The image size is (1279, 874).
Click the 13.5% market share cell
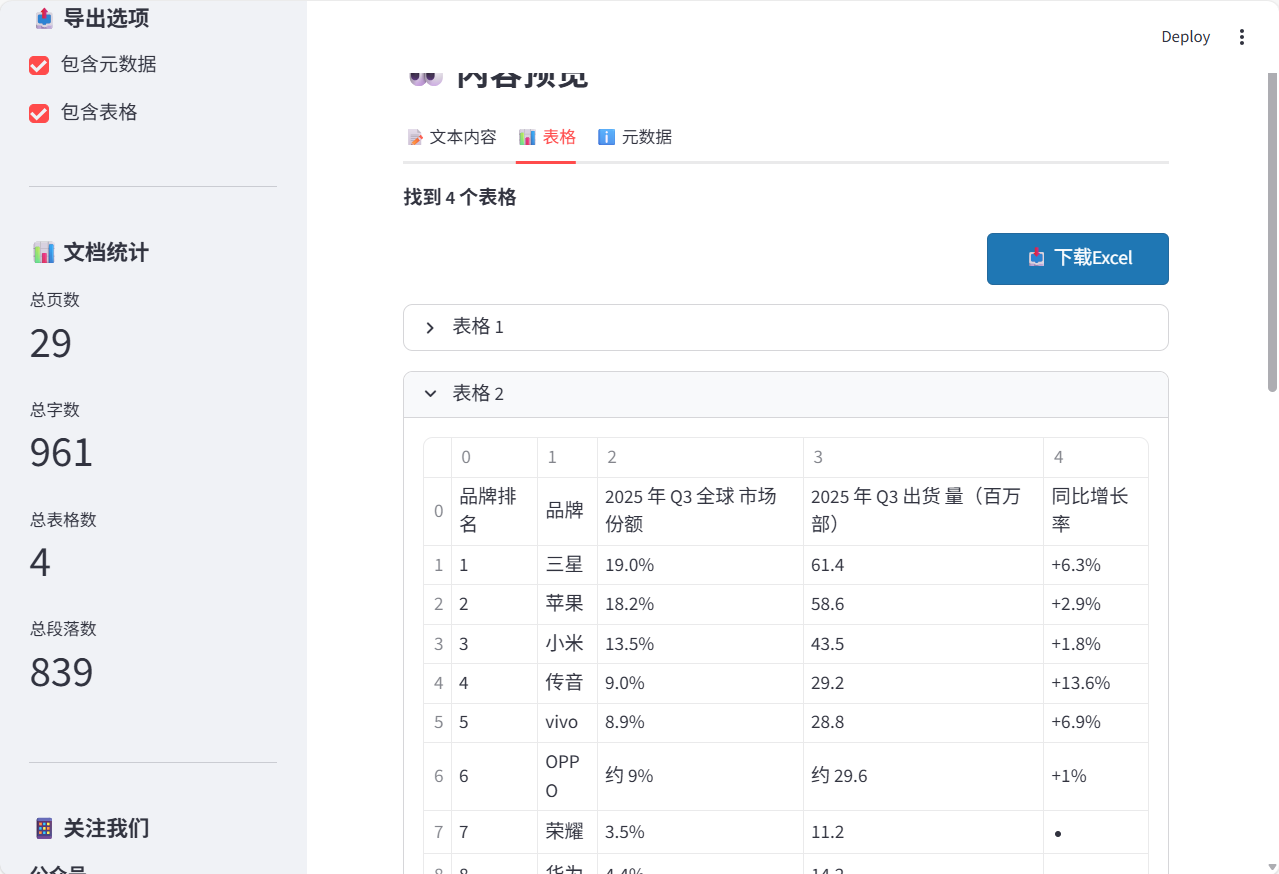click(x=700, y=644)
